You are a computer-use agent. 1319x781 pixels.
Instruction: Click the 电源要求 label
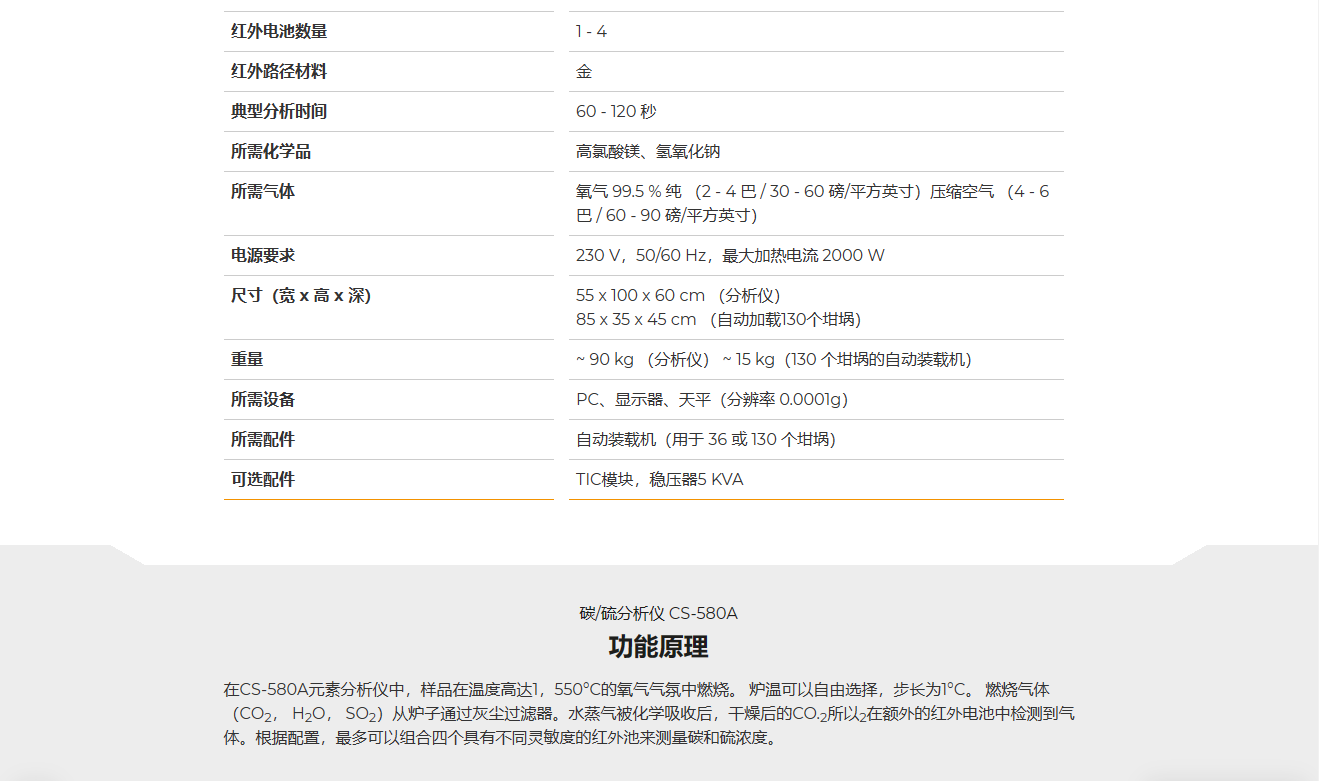(x=263, y=256)
